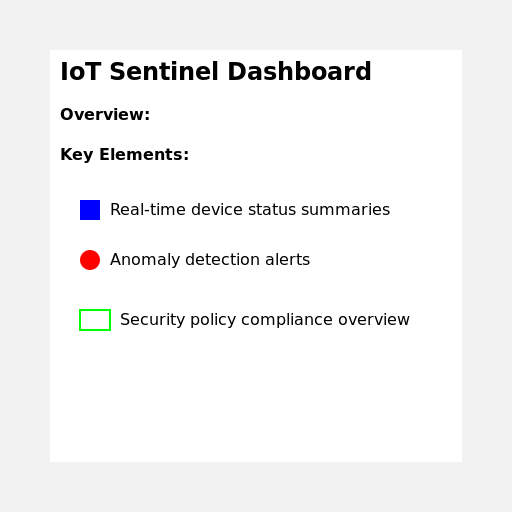Click the word "alerts" in anomaly label
This screenshot has height=512, width=512.
click(287, 260)
